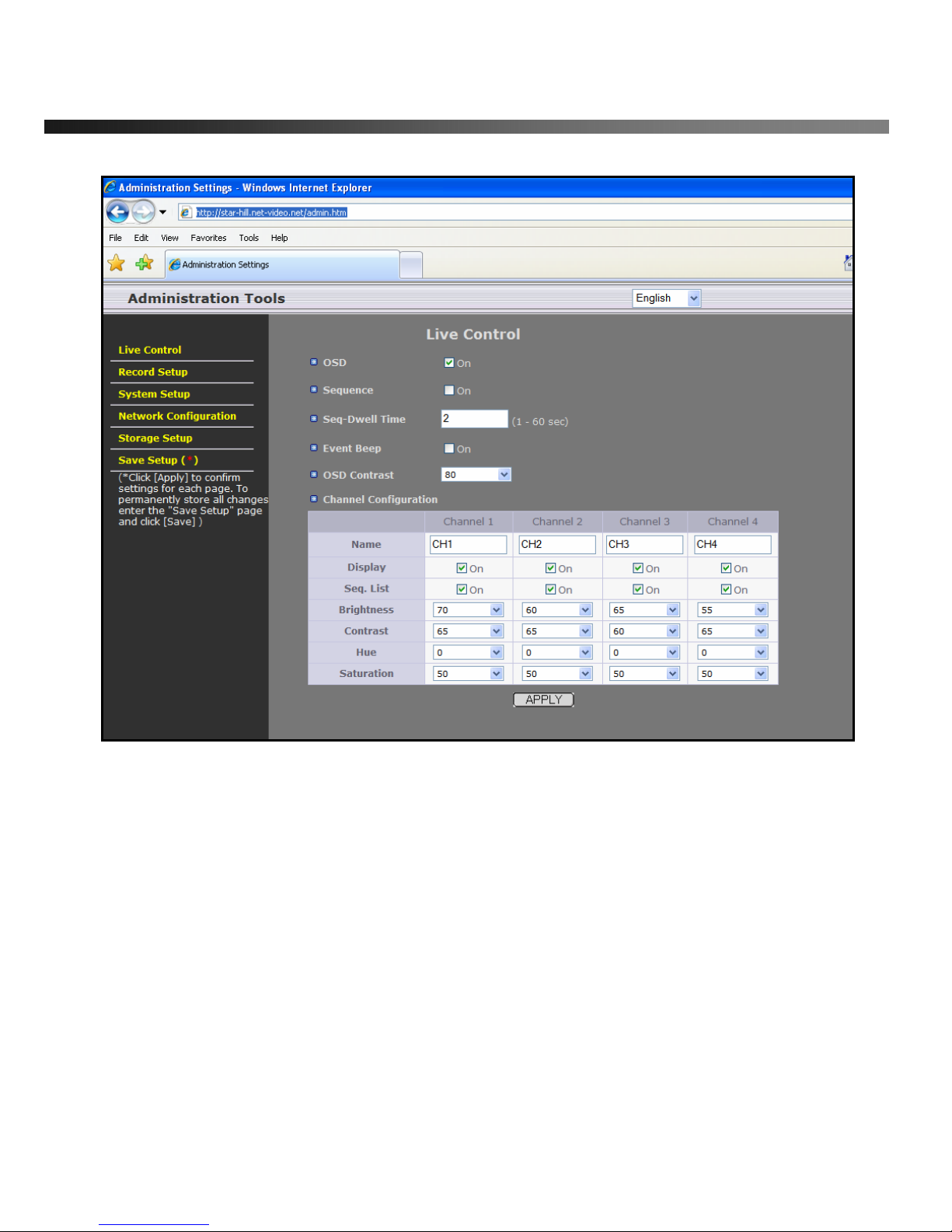Click the browser Back arrow button
Viewport: 952px width, 1232px height.
click(117, 211)
